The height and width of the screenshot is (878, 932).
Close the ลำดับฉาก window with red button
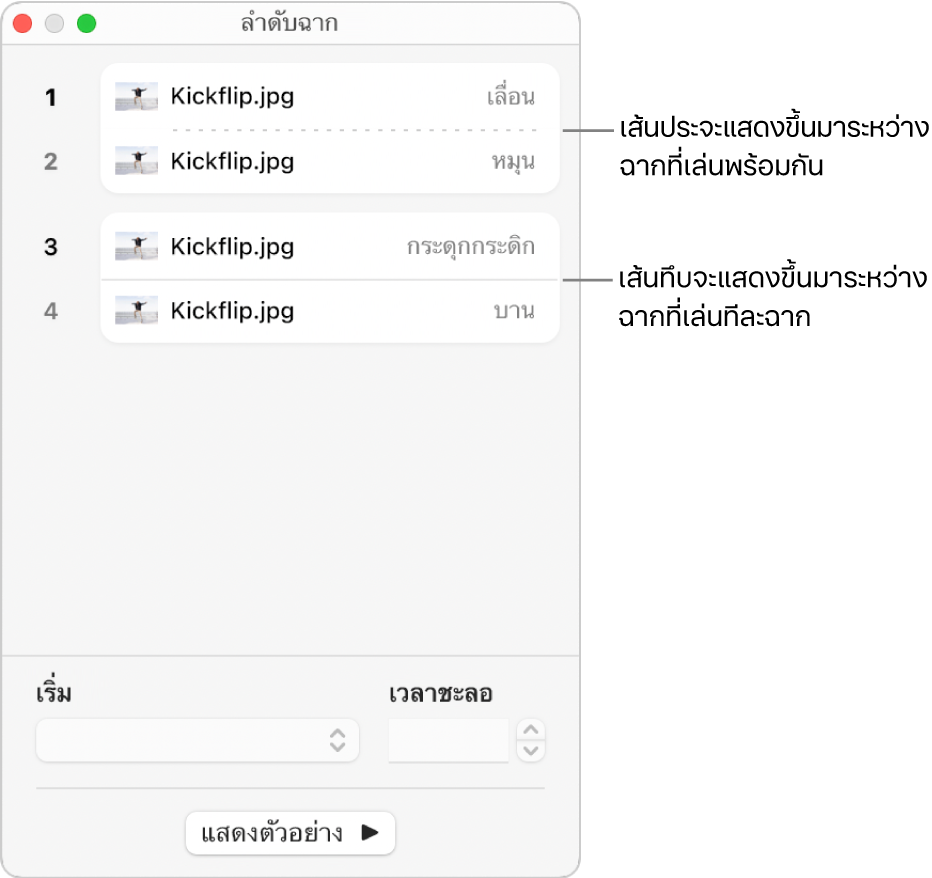click(23, 23)
